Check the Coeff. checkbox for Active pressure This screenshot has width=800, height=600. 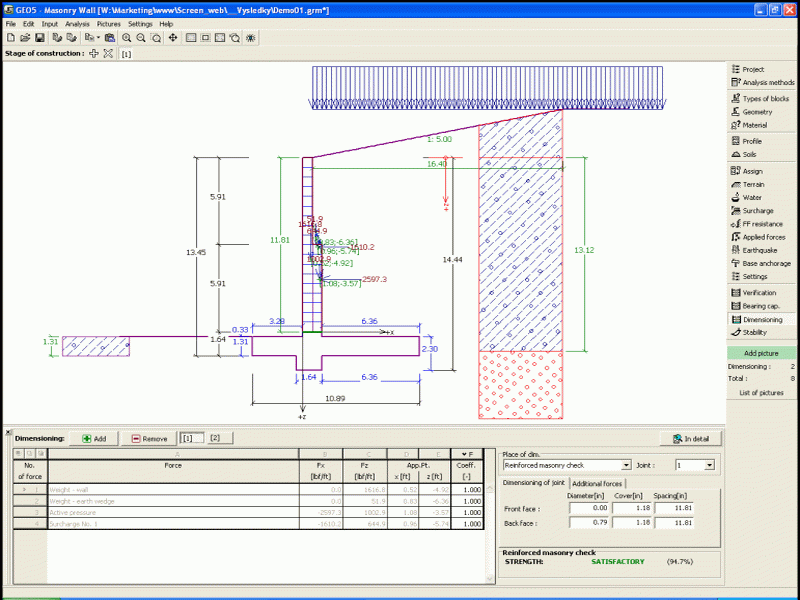470,512
